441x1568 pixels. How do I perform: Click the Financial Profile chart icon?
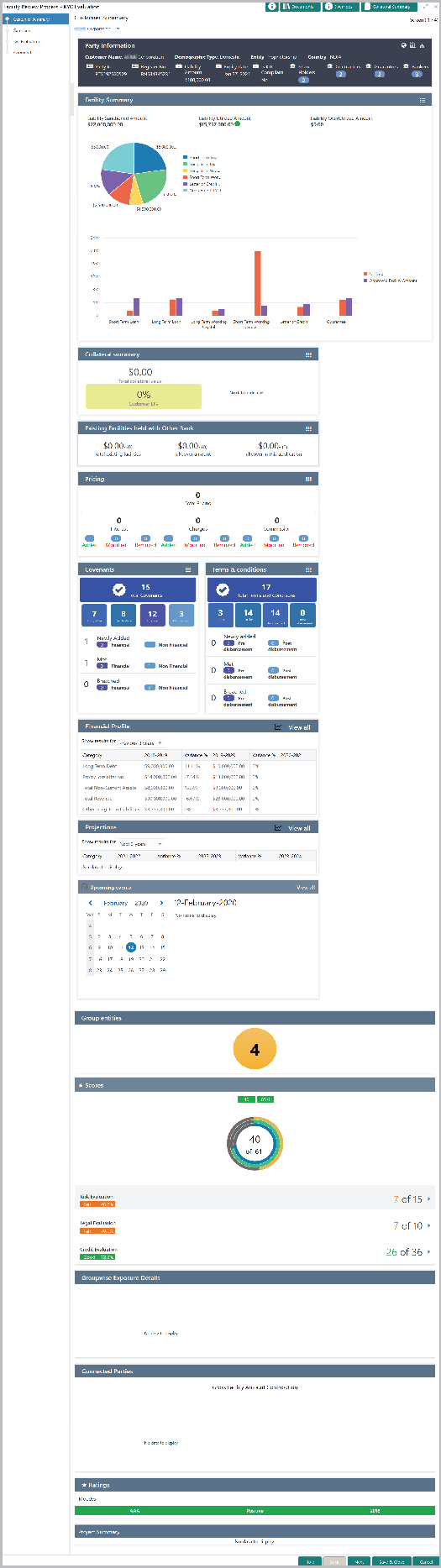pyautogui.click(x=278, y=726)
